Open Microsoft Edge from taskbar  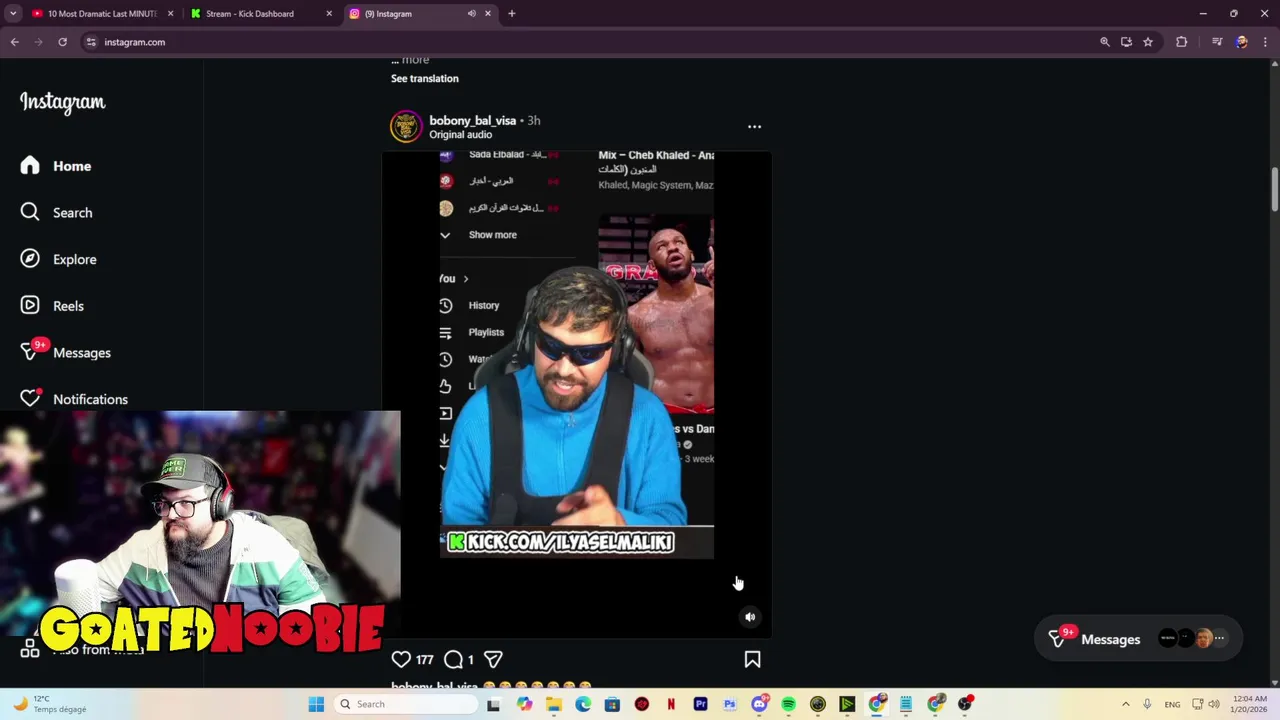[583, 704]
